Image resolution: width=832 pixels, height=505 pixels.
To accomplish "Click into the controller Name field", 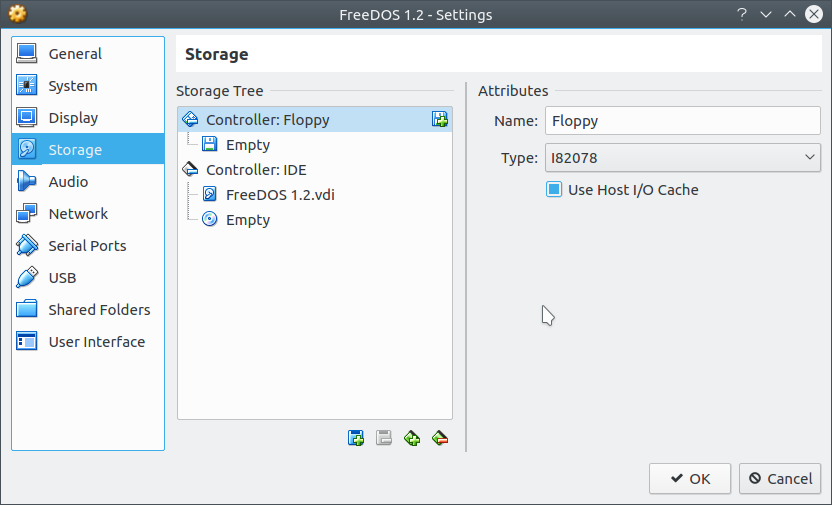I will [x=682, y=120].
